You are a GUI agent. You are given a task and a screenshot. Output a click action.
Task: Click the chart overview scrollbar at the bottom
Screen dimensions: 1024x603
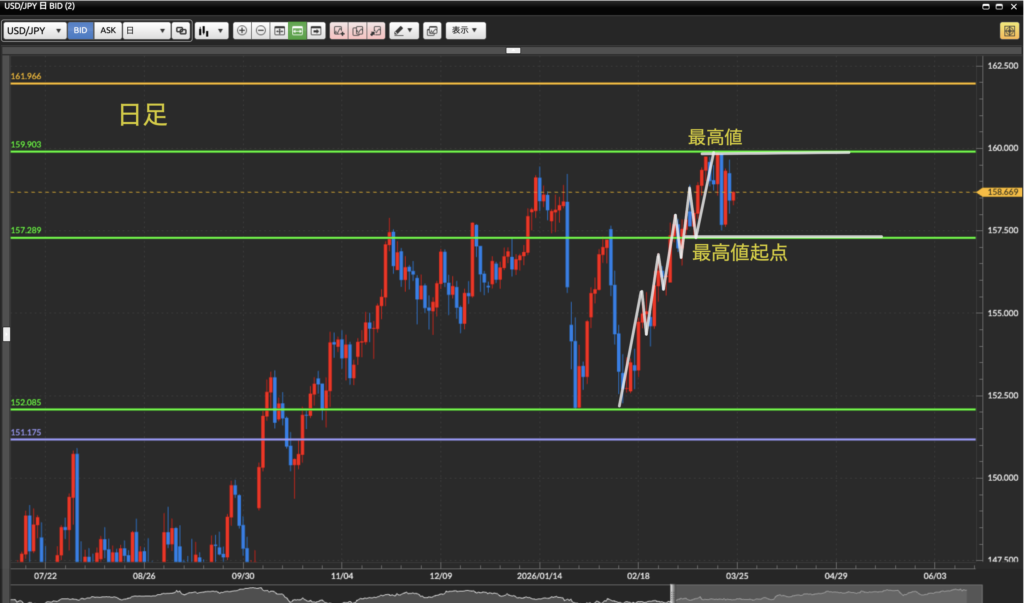tap(500, 596)
